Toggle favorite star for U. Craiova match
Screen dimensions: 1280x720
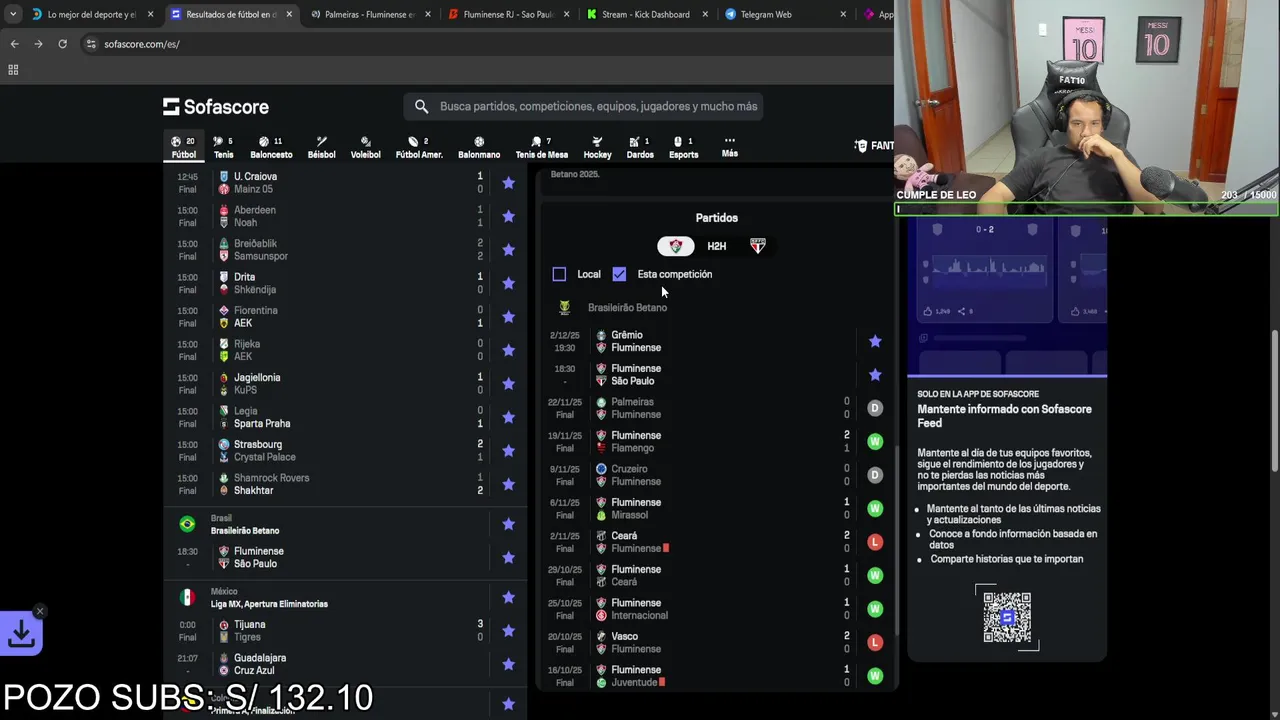508,183
